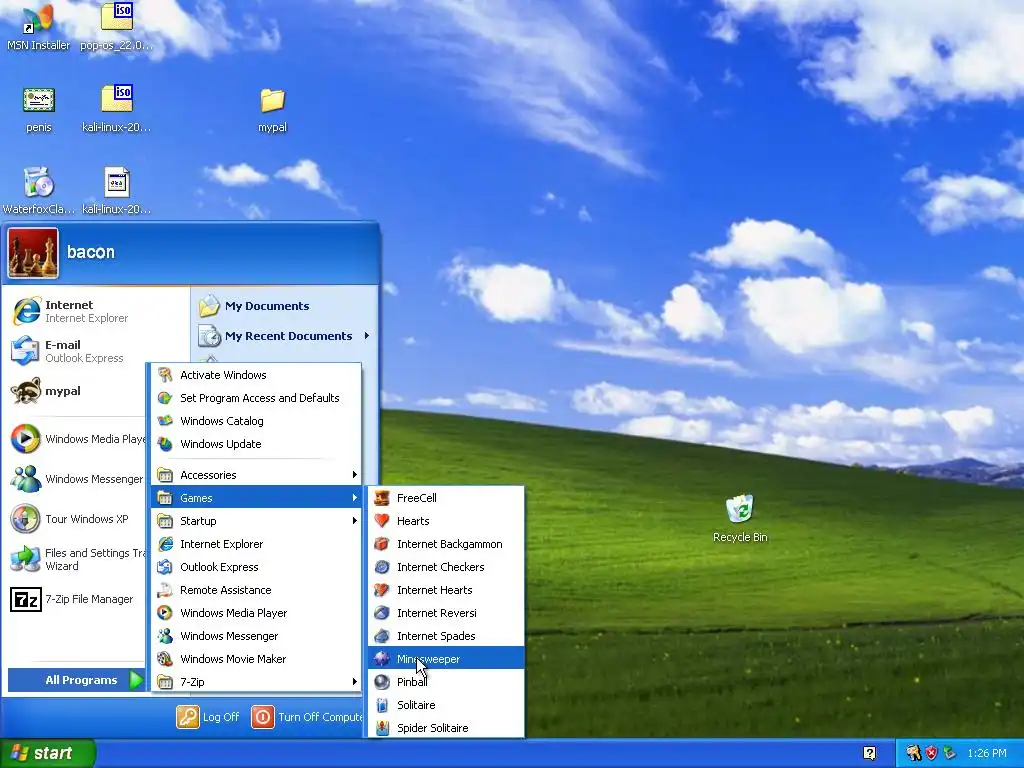Click the user account chess picture
This screenshot has width=1024, height=768.
33,253
